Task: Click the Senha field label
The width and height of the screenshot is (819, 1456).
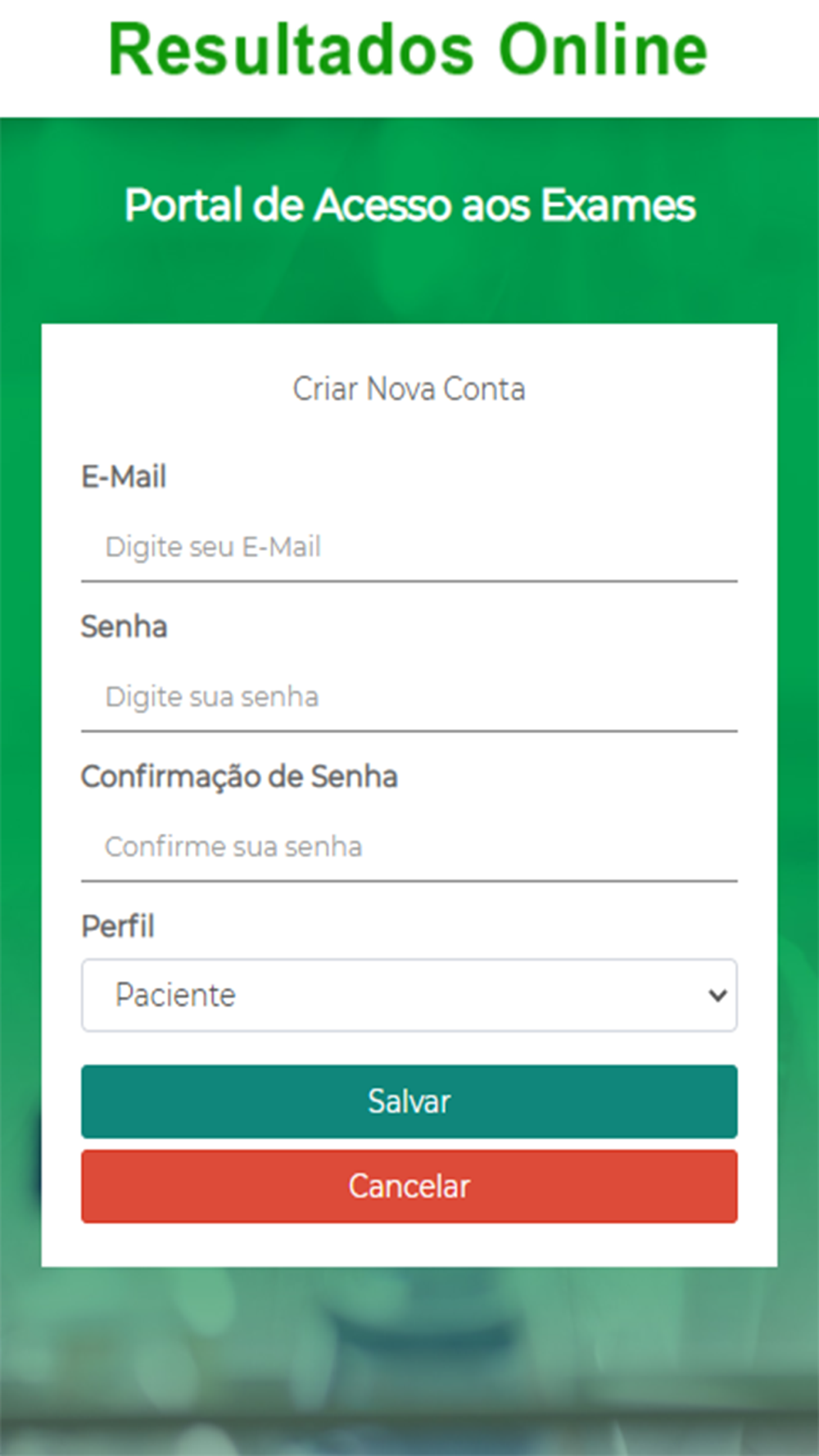Action: pyautogui.click(x=124, y=626)
